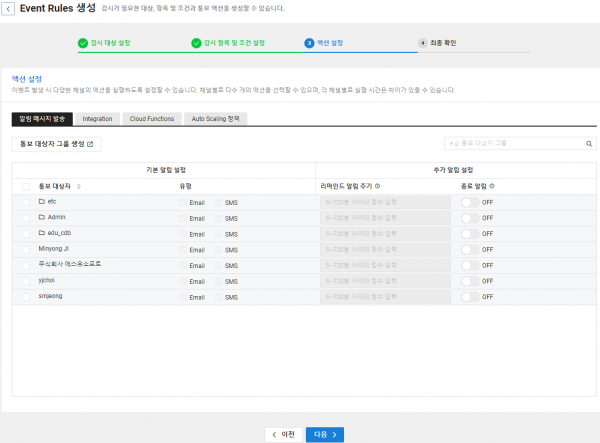Select all recipients with header checkbox
600x443 pixels.
click(26, 187)
